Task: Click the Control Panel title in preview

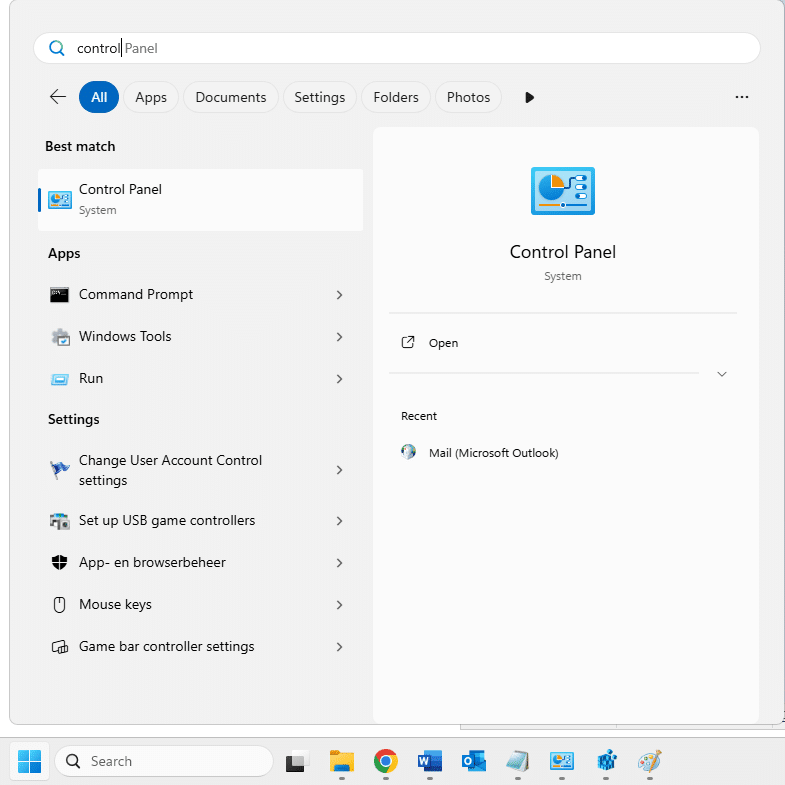Action: (x=563, y=252)
